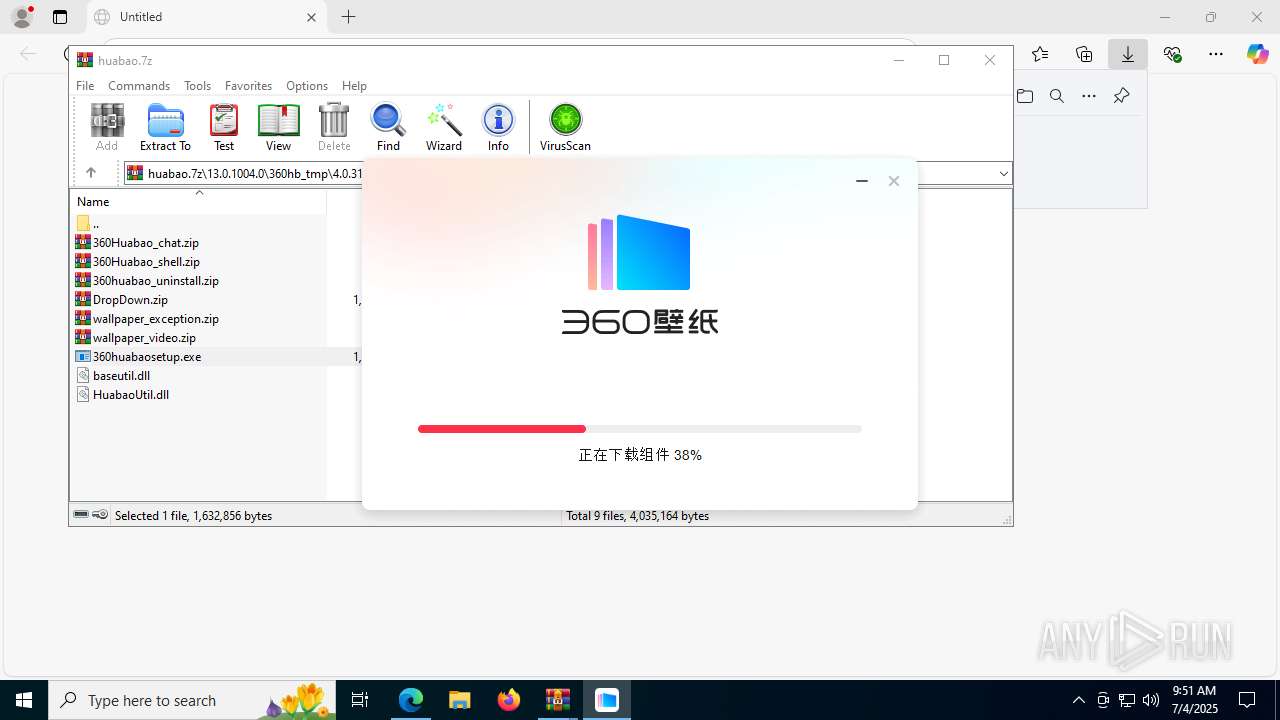This screenshot has height=720, width=1280.
Task: Launch the Wizard tool
Action: tap(444, 127)
